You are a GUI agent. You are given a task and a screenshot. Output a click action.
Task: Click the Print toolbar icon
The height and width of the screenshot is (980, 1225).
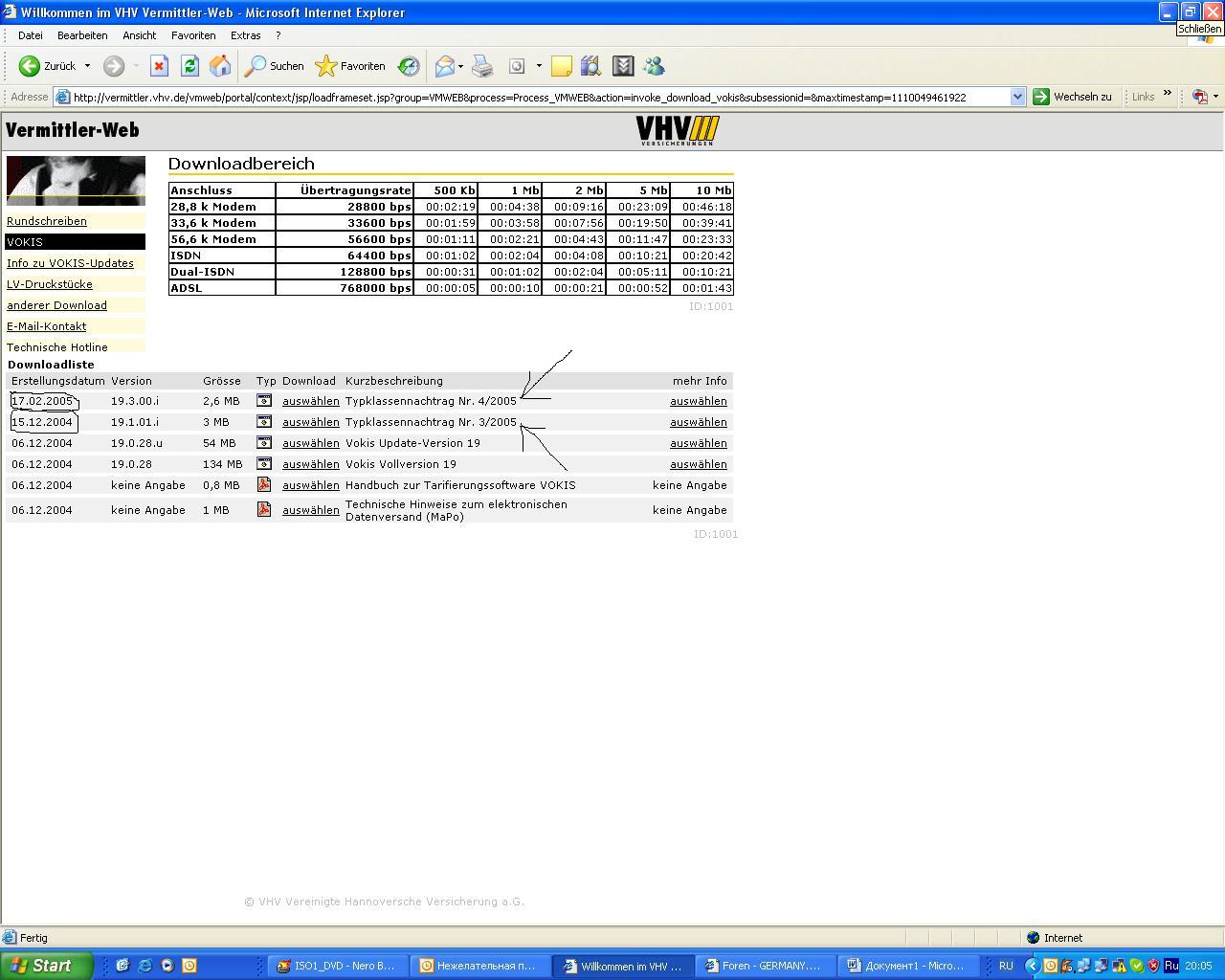[482, 66]
